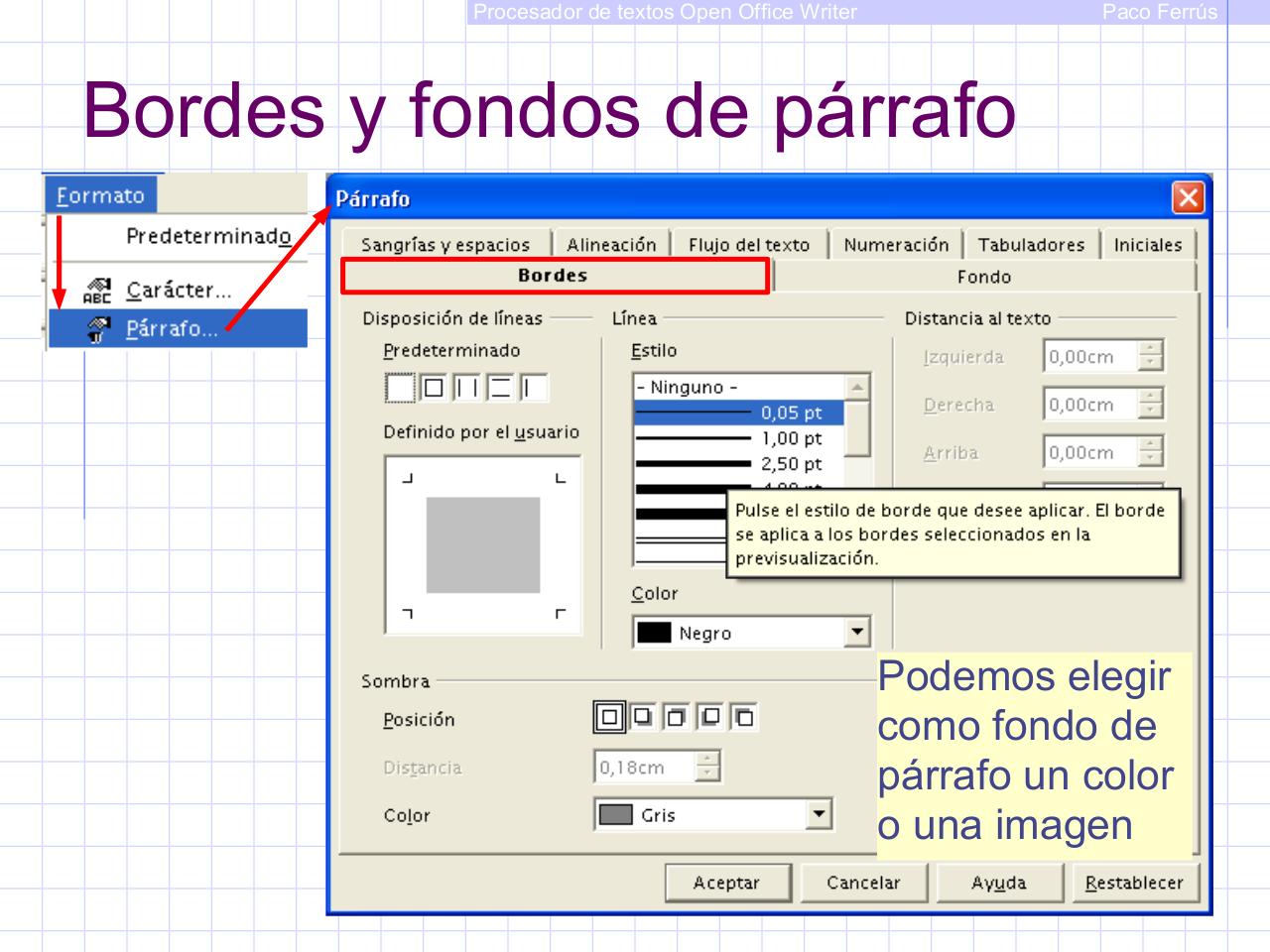This screenshot has height=952, width=1270.
Task: Select the top-right shadow position option
Action: pos(675,717)
